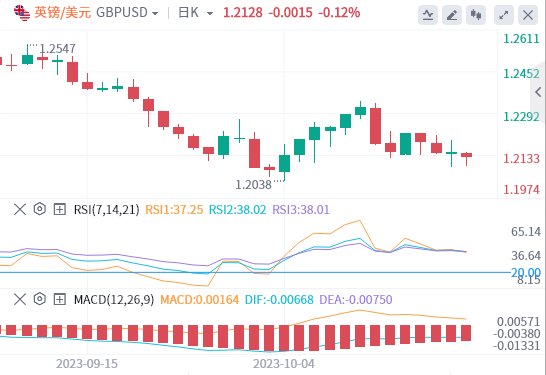Click the 2023-10-04 date label

[284, 364]
